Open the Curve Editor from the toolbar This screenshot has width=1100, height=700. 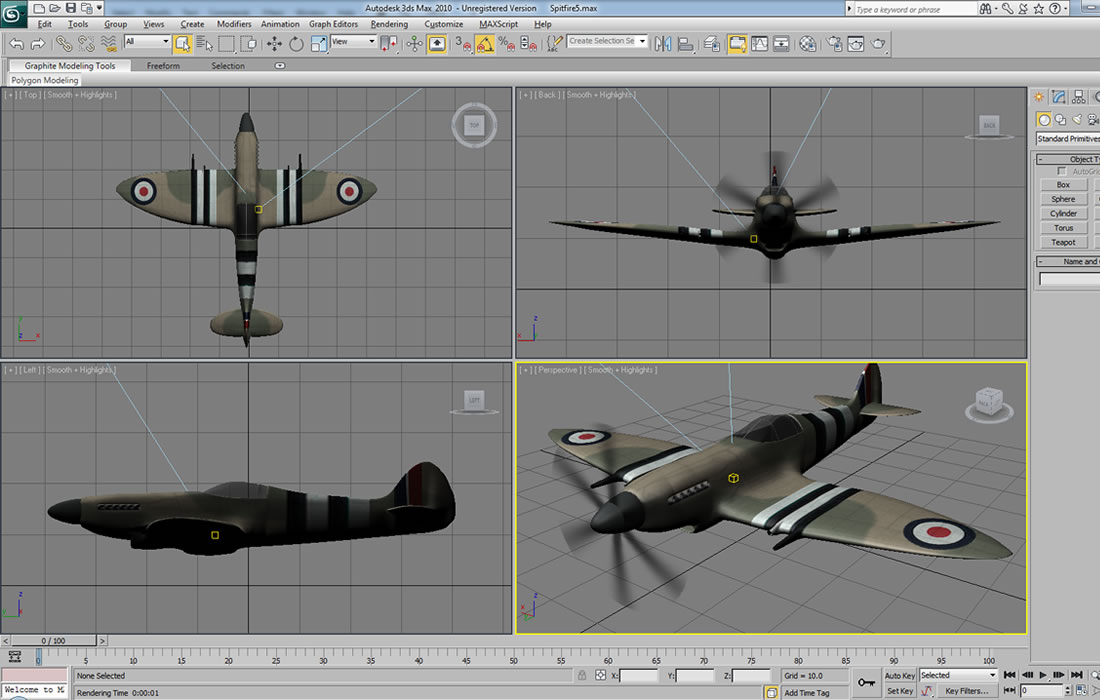coord(760,43)
